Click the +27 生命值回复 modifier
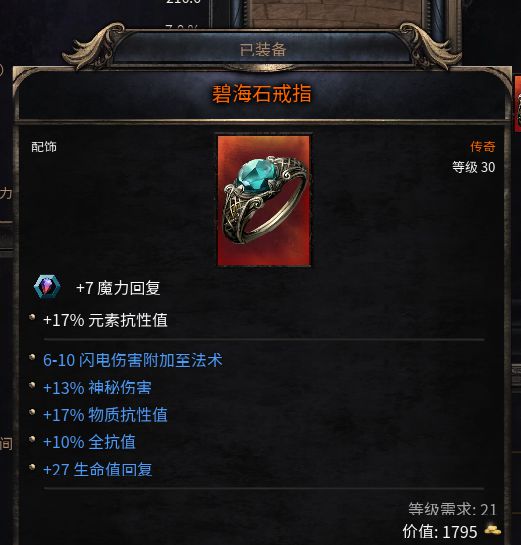The image size is (521, 545). tap(97, 470)
